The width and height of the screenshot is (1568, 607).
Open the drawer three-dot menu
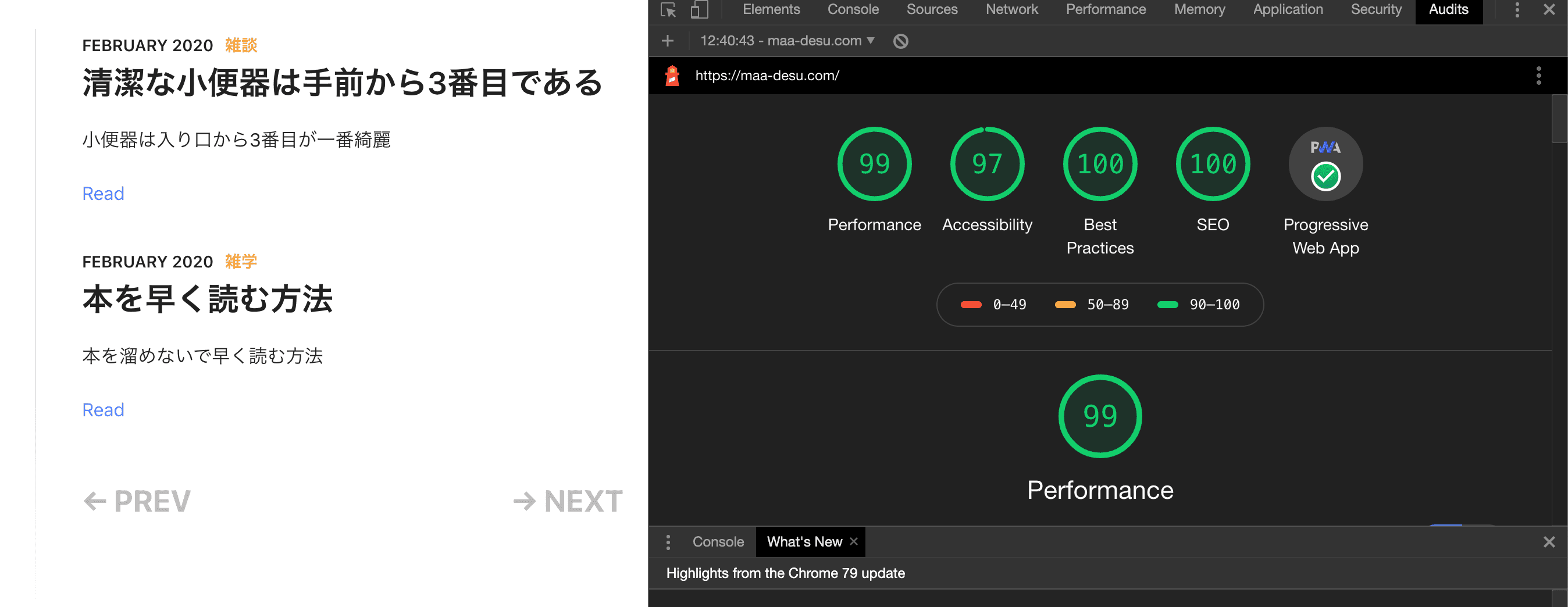pos(668,542)
